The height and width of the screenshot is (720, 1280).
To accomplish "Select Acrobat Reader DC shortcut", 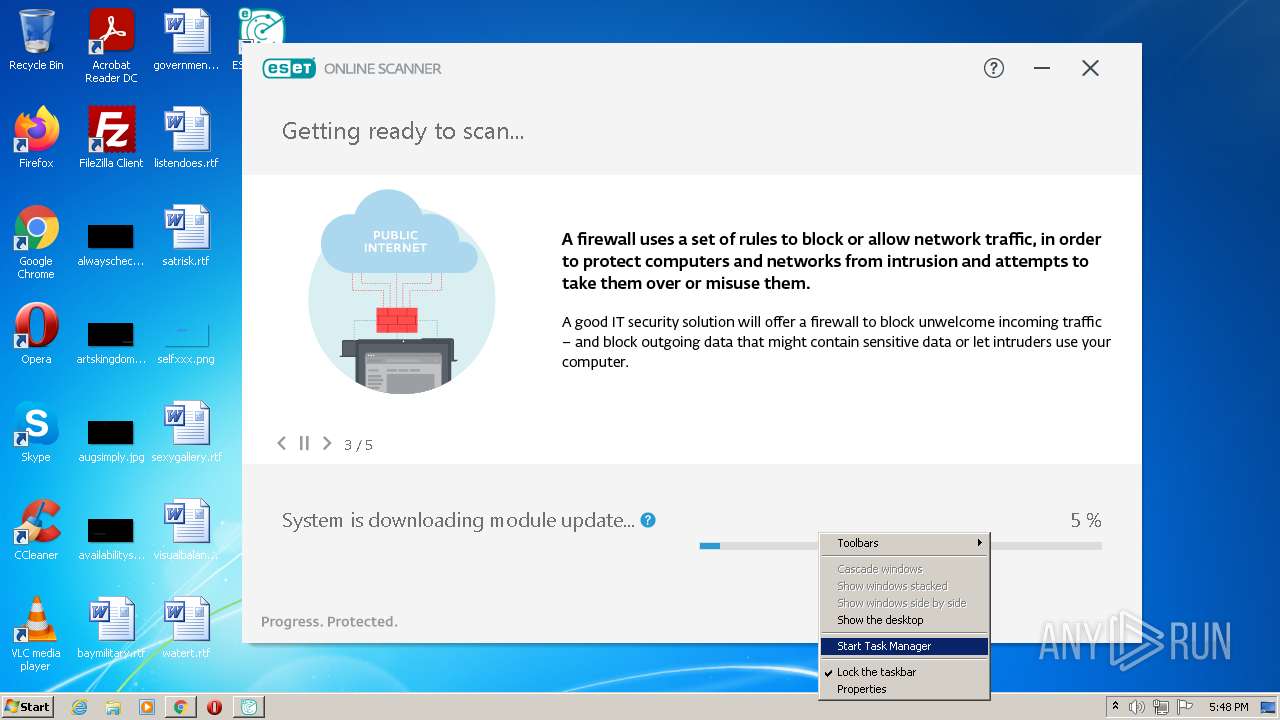I will click(x=111, y=46).
